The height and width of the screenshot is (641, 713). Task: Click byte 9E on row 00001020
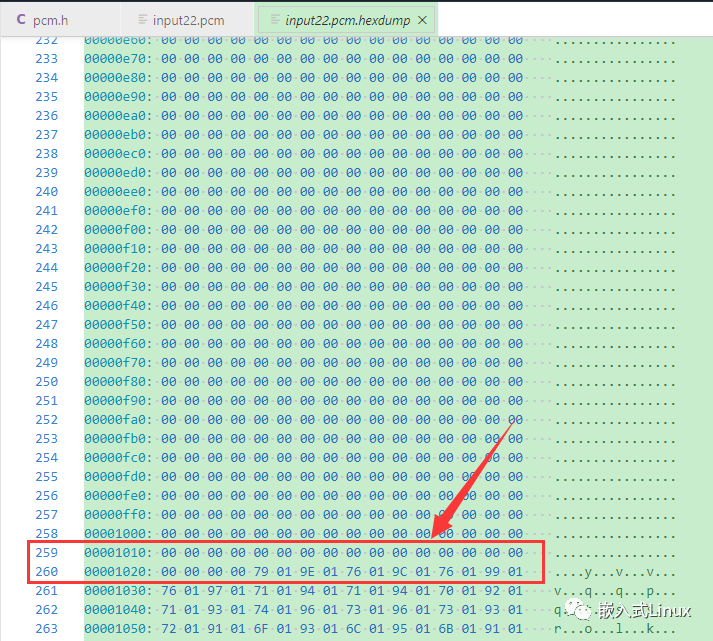307,572
